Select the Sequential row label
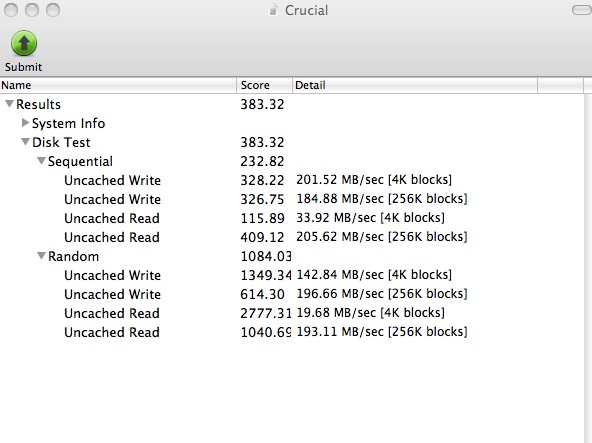 [80, 161]
